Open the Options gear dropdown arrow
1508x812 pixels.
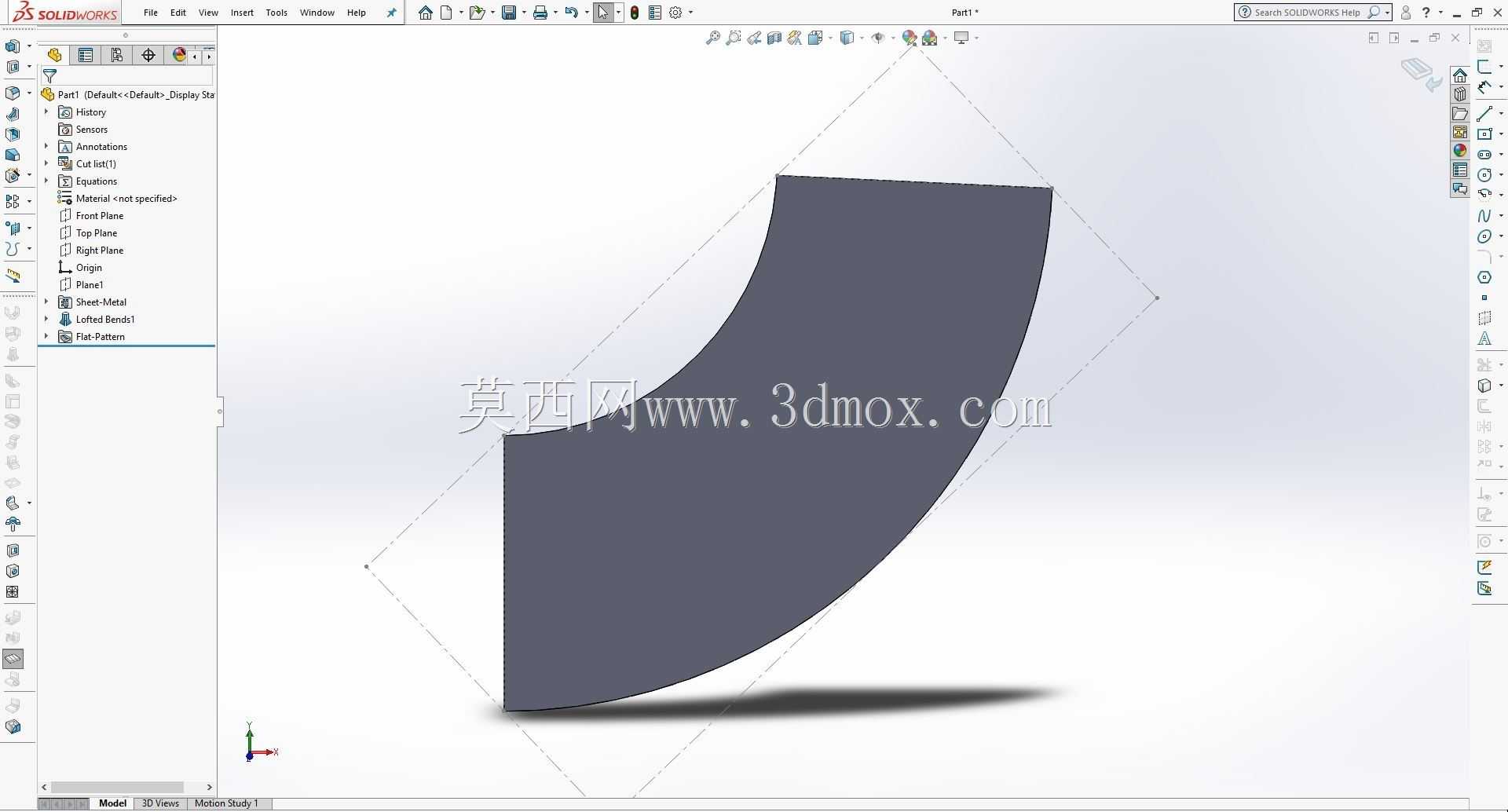tap(690, 13)
